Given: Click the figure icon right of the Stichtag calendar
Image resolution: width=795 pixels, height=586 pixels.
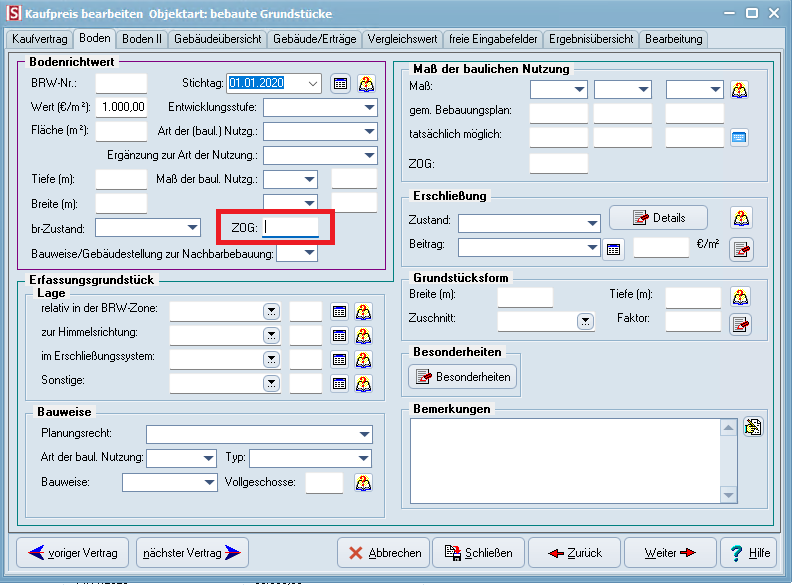Looking at the screenshot, I should [367, 84].
